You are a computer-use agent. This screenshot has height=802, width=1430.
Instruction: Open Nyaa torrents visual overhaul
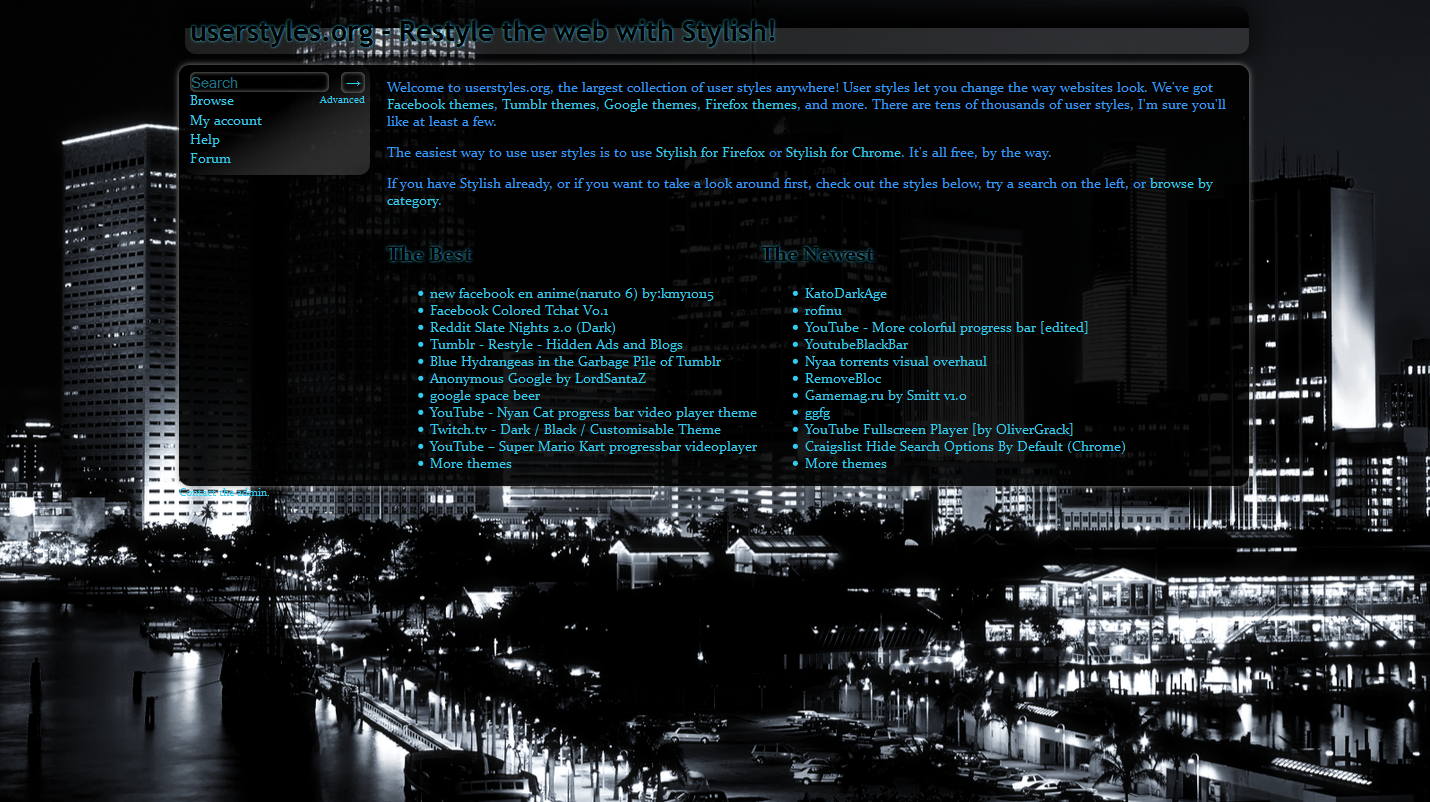click(896, 362)
